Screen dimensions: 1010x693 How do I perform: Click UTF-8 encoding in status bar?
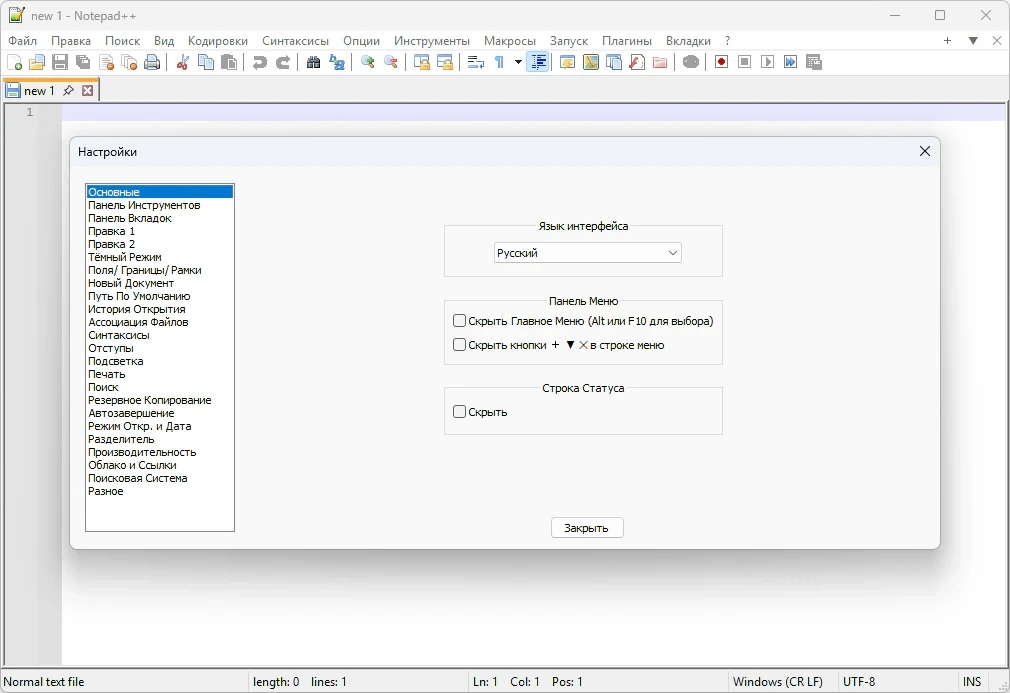click(x=859, y=681)
